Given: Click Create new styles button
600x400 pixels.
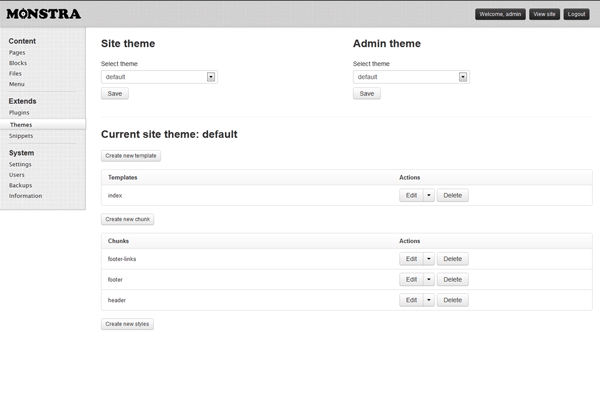Looking at the screenshot, I should click(x=127, y=324).
